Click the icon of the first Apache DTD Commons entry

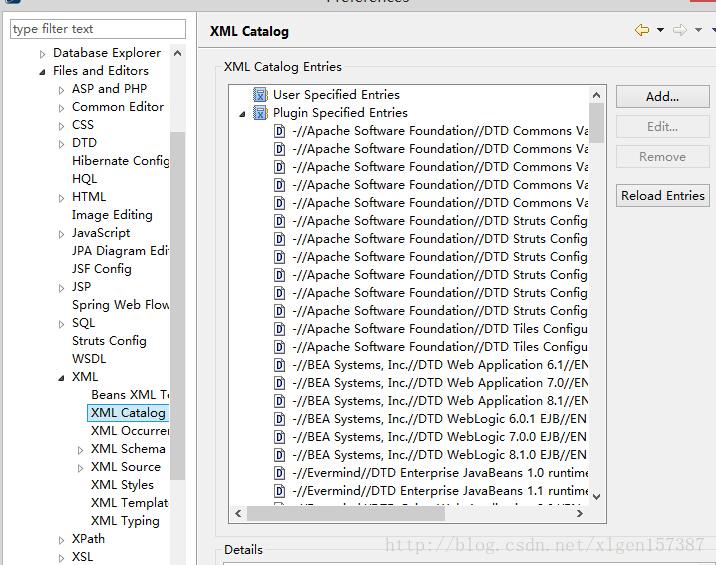coord(280,131)
